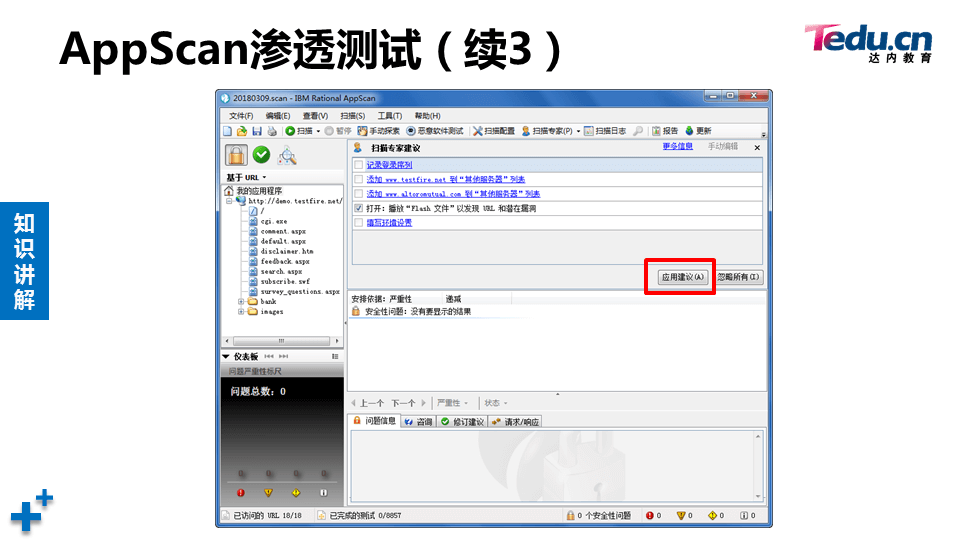Select survey_questions.aspx in the tree
Viewport: 960px width, 540px height.
coord(300,291)
